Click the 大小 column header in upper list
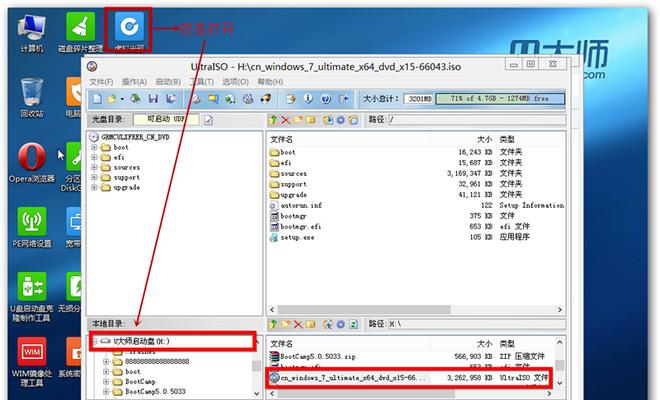The width and height of the screenshot is (660, 400). tap(484, 139)
